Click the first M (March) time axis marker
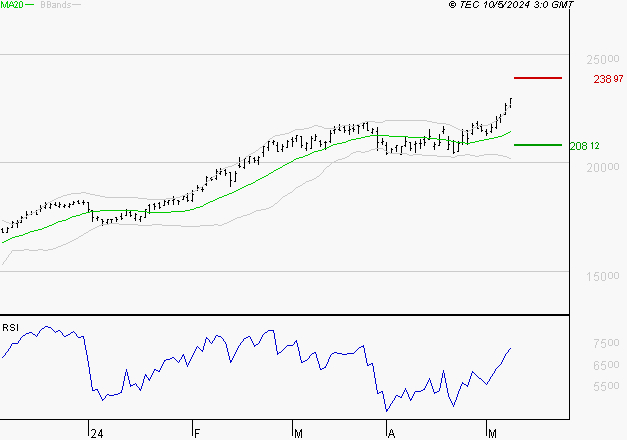 (x=298, y=434)
